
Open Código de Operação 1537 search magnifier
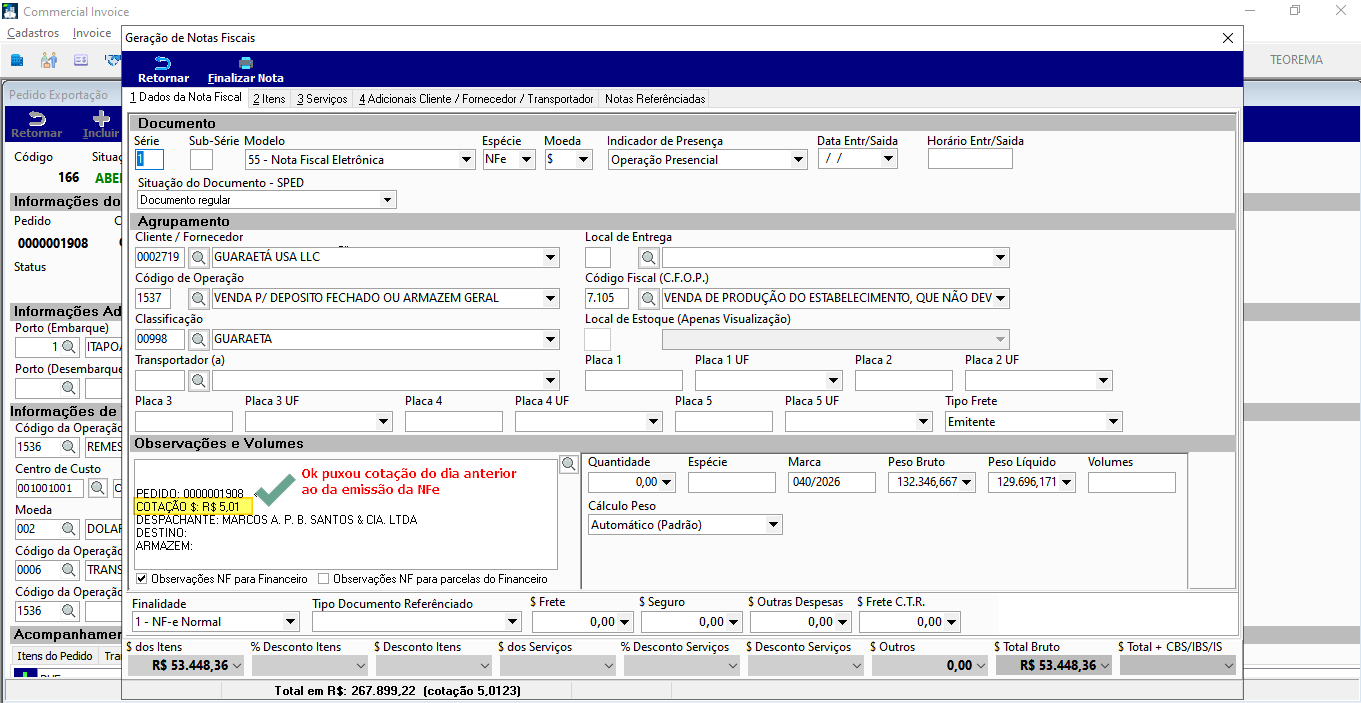tap(198, 298)
